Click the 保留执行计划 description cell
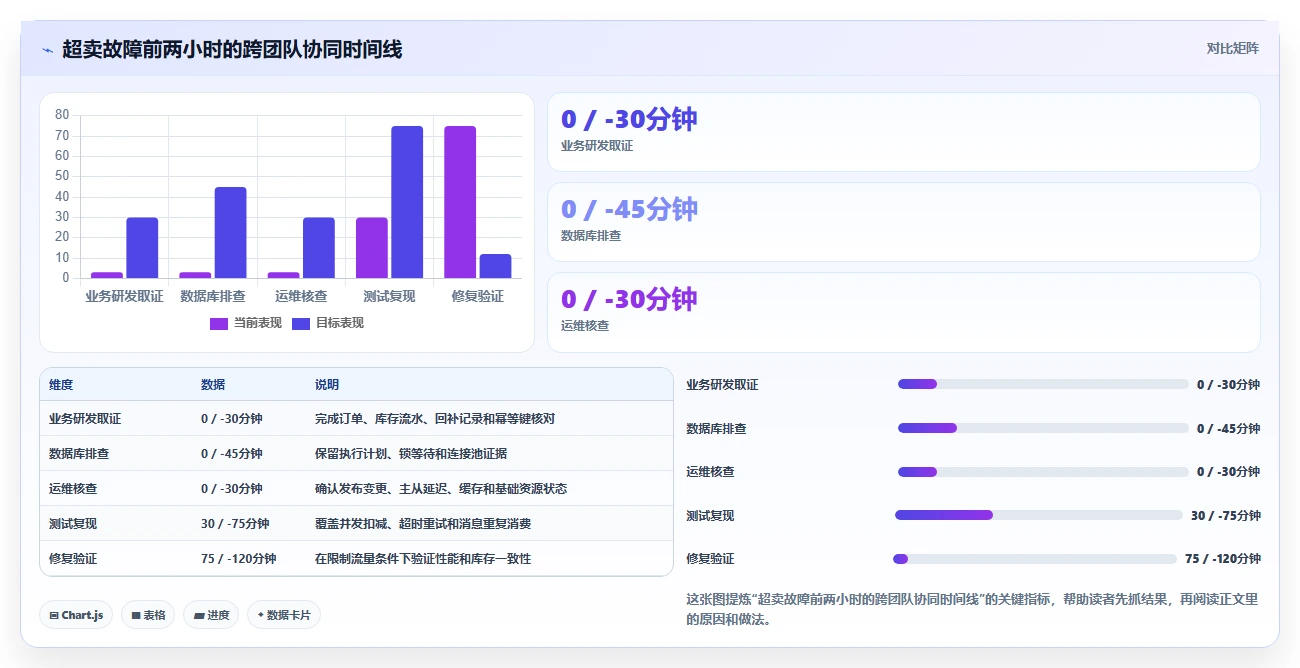1300x668 pixels. click(x=411, y=454)
